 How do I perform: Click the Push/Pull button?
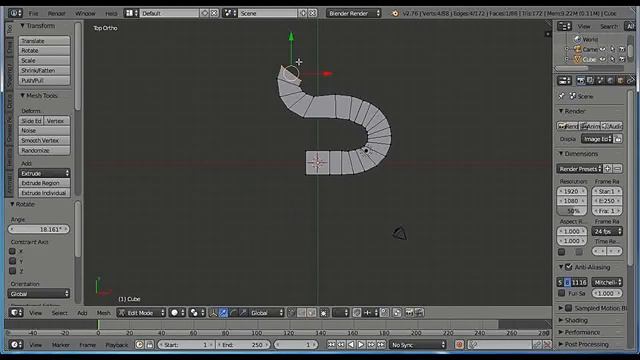44,80
